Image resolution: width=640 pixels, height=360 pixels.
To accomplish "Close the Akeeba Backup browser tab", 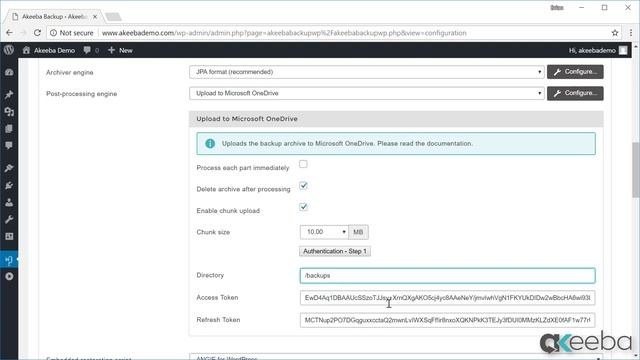I will click(95, 17).
